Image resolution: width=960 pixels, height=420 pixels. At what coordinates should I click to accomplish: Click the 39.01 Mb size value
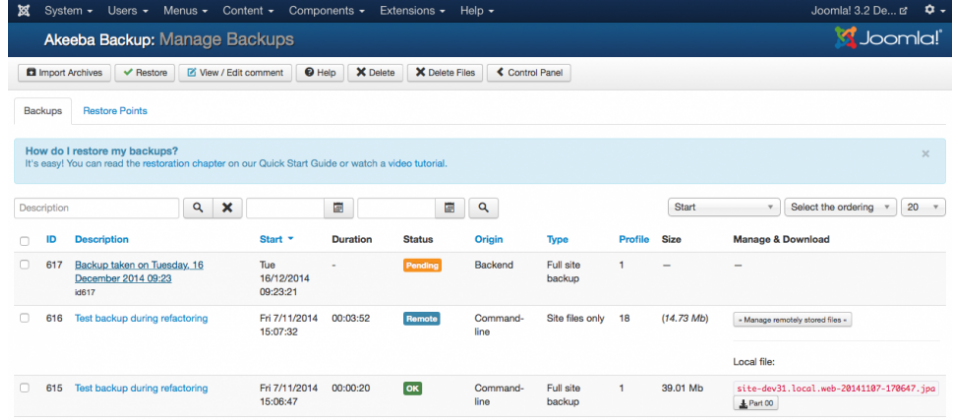682,388
